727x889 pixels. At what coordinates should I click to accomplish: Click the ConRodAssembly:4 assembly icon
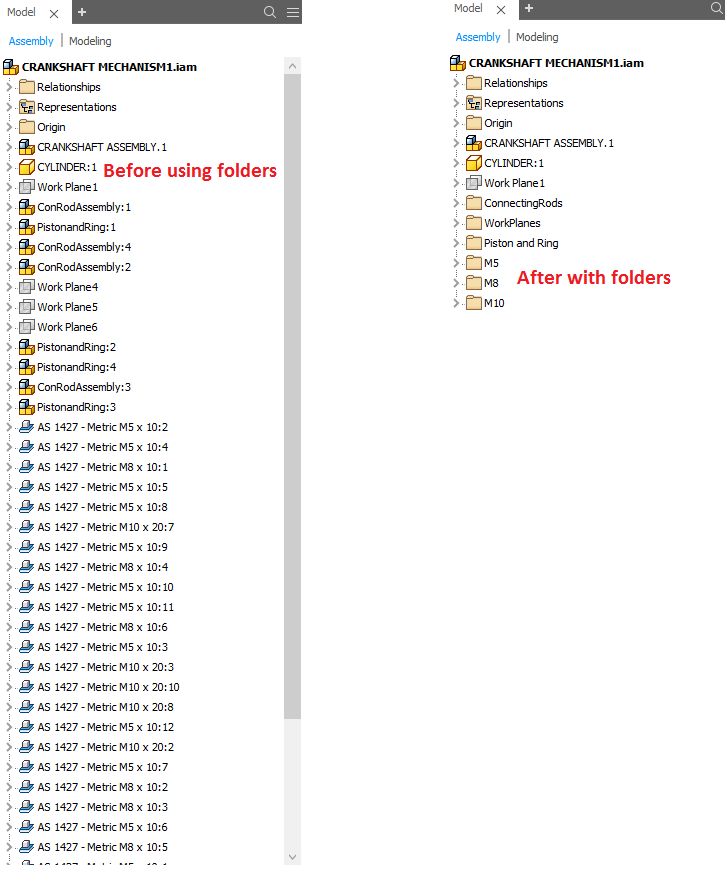[x=27, y=247]
